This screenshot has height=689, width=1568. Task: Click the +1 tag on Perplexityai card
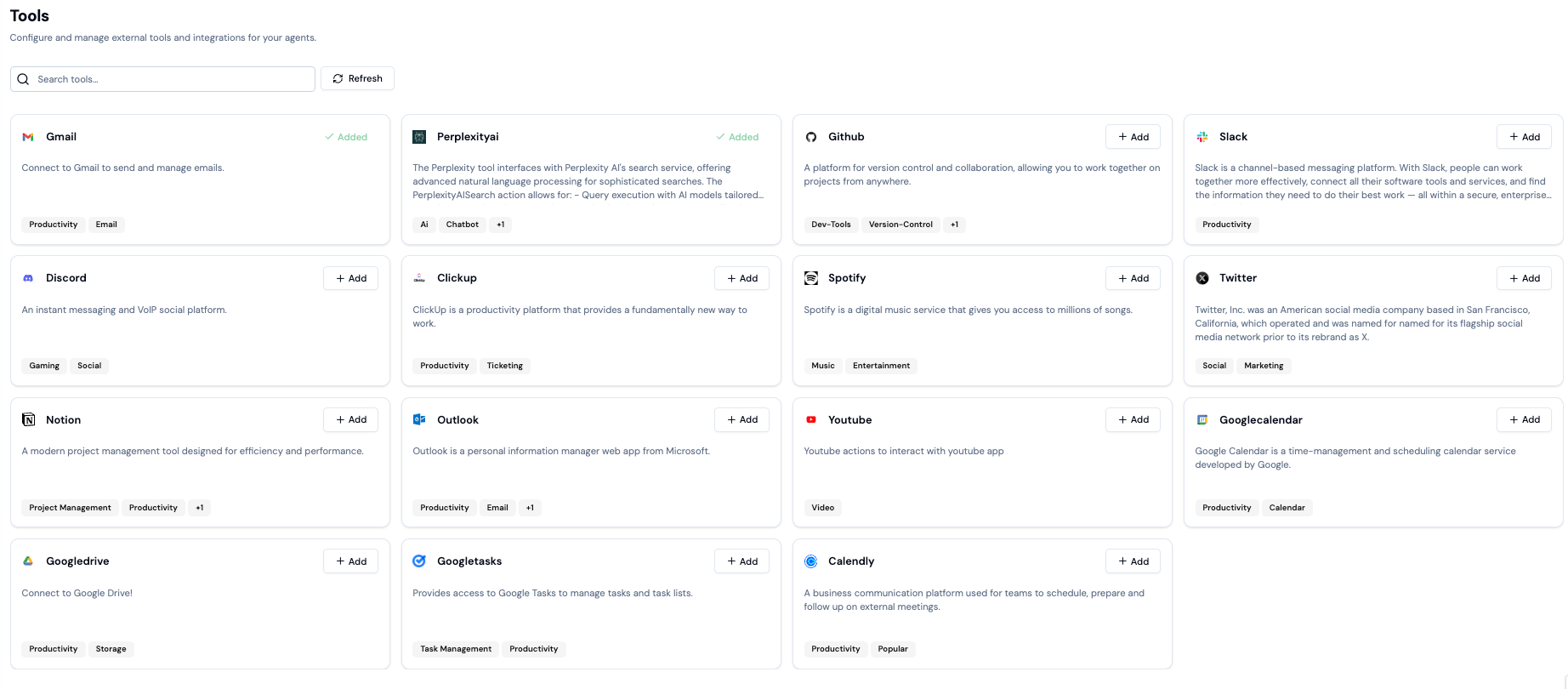(501, 225)
